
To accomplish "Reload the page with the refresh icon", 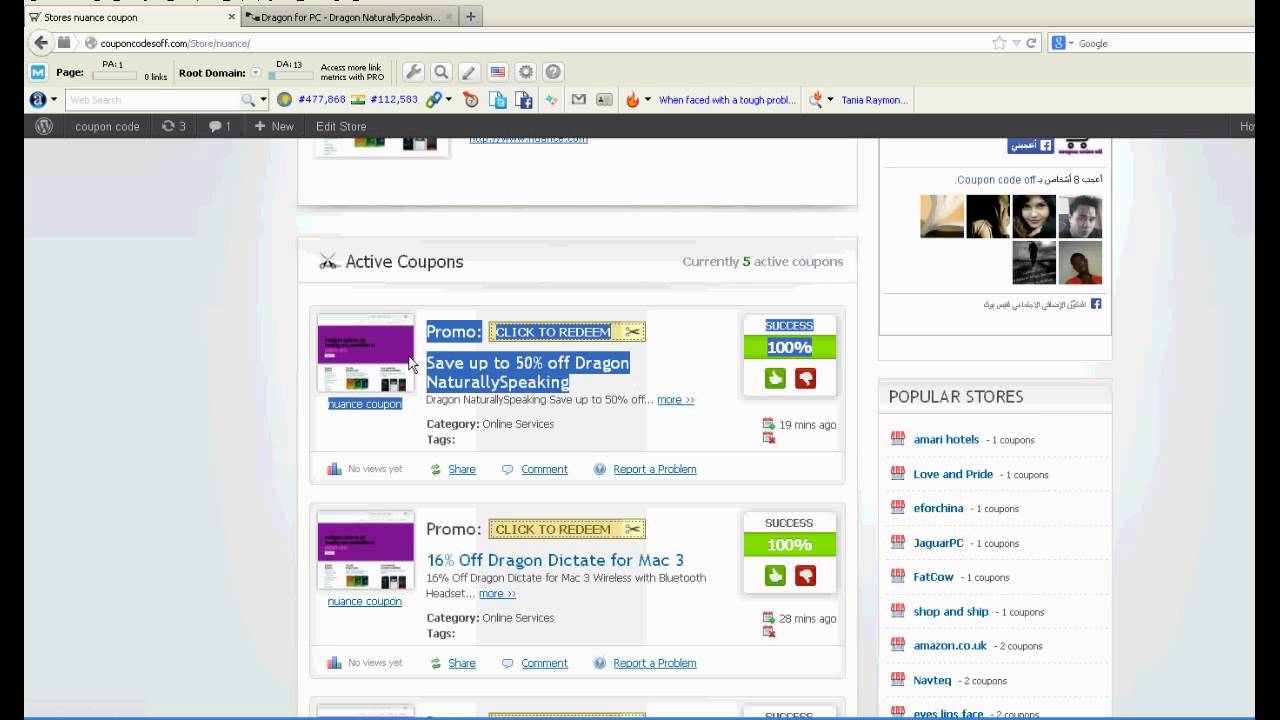I will pyautogui.click(x=1031, y=43).
